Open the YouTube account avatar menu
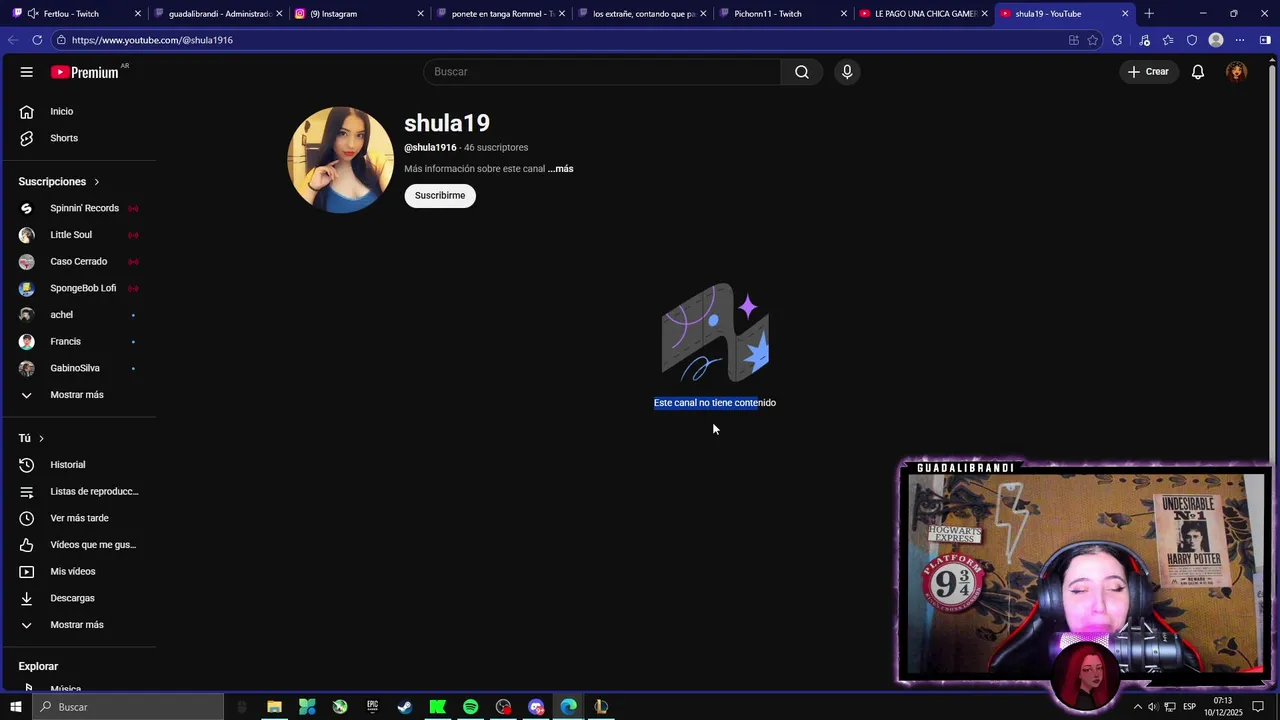 (1237, 72)
